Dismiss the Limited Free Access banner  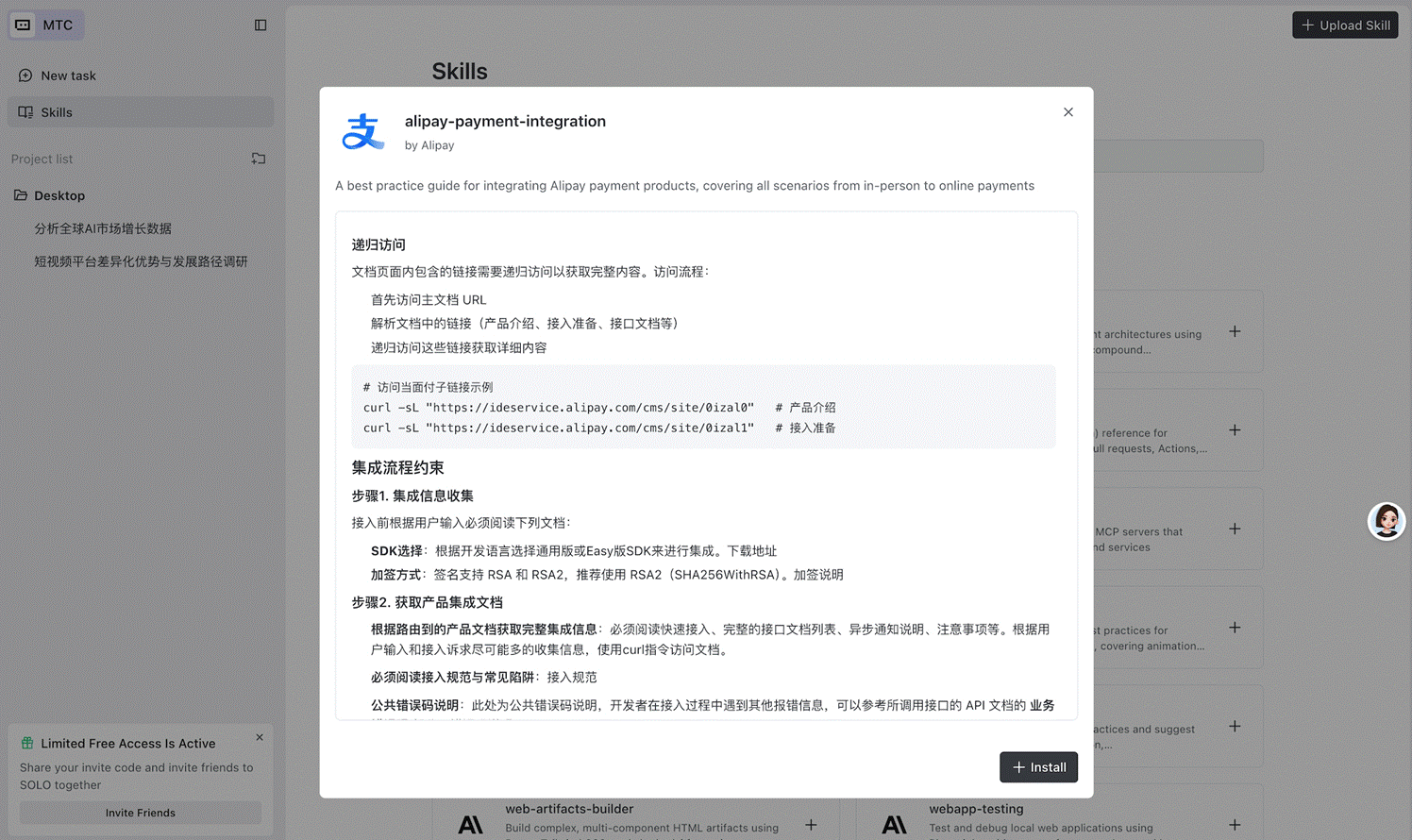[x=260, y=737]
